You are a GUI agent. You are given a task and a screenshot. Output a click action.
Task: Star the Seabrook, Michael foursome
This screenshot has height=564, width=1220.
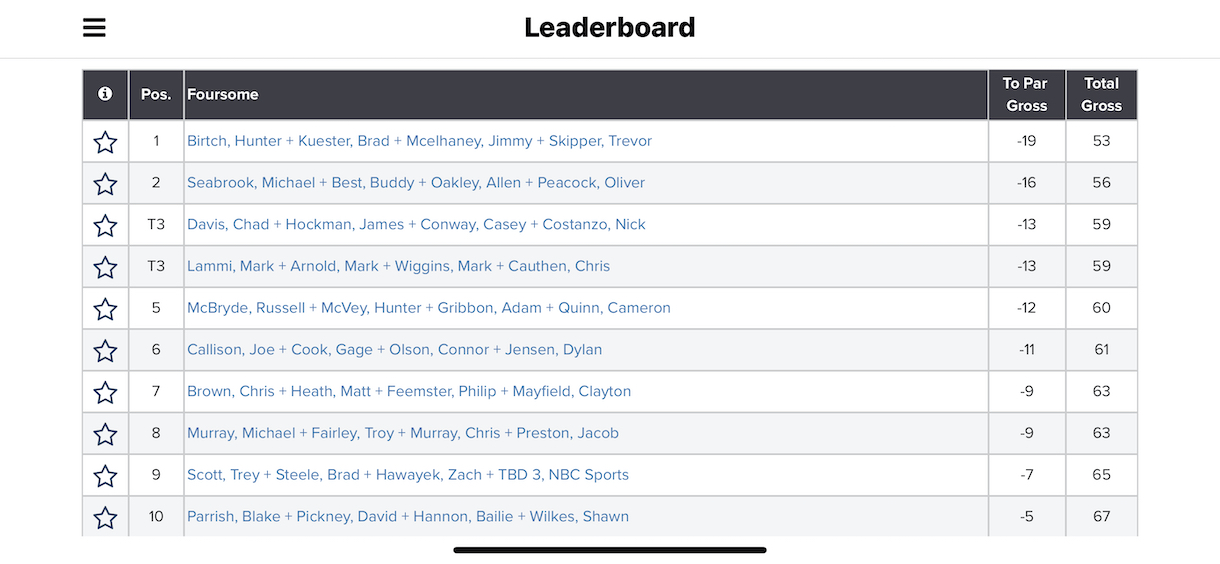(x=105, y=184)
